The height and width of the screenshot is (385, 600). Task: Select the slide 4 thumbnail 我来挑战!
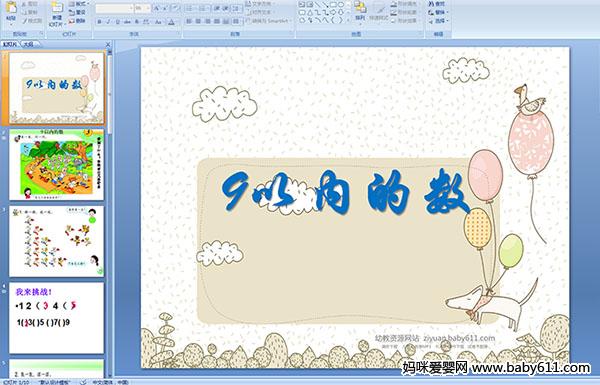tap(56, 318)
